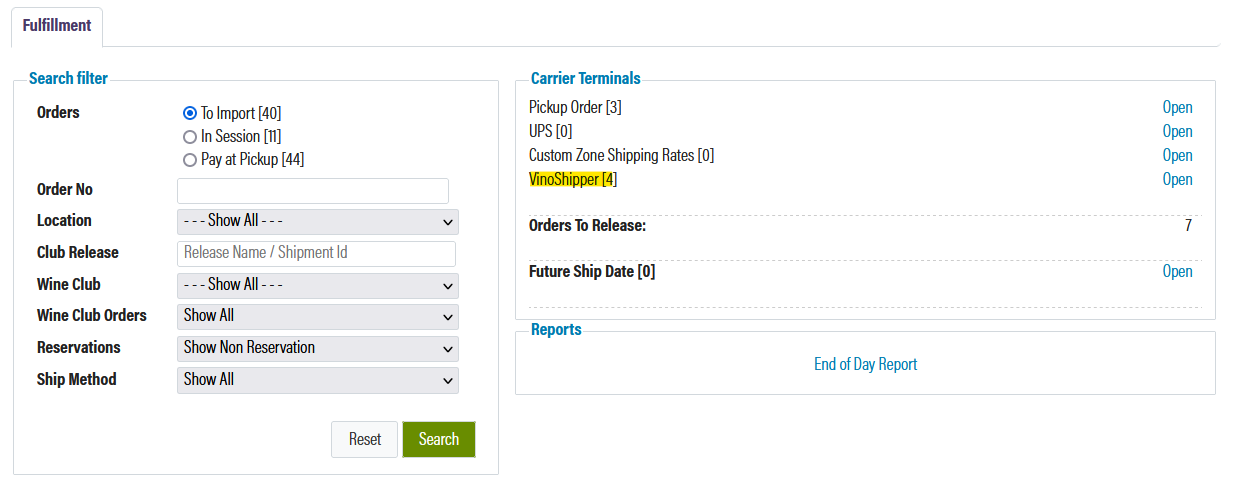Select the In Session orders option

(190, 136)
